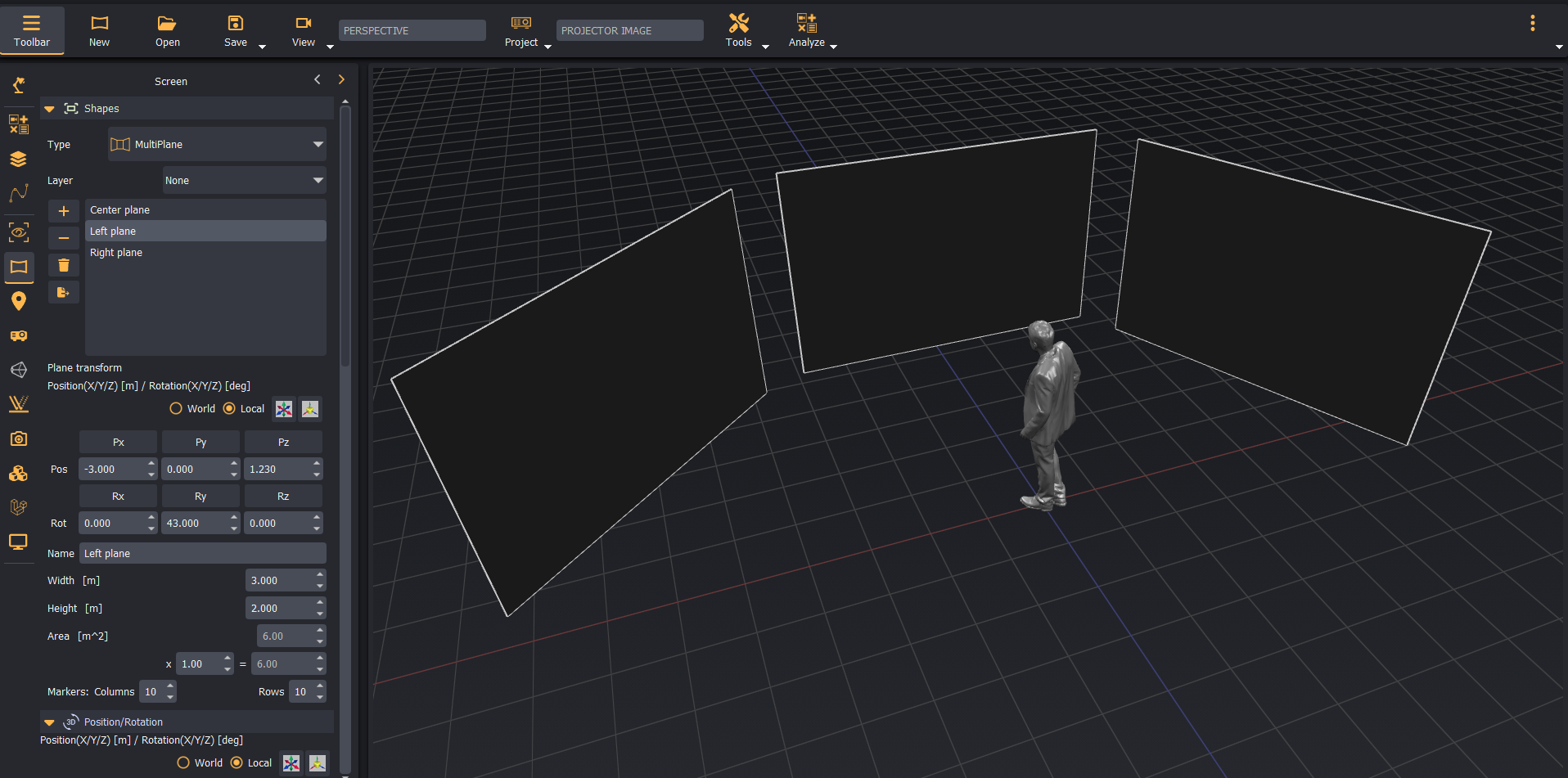Screen dimensions: 1568x778
Task: Select the stacked cubes sidebar icon
Action: tap(19, 474)
